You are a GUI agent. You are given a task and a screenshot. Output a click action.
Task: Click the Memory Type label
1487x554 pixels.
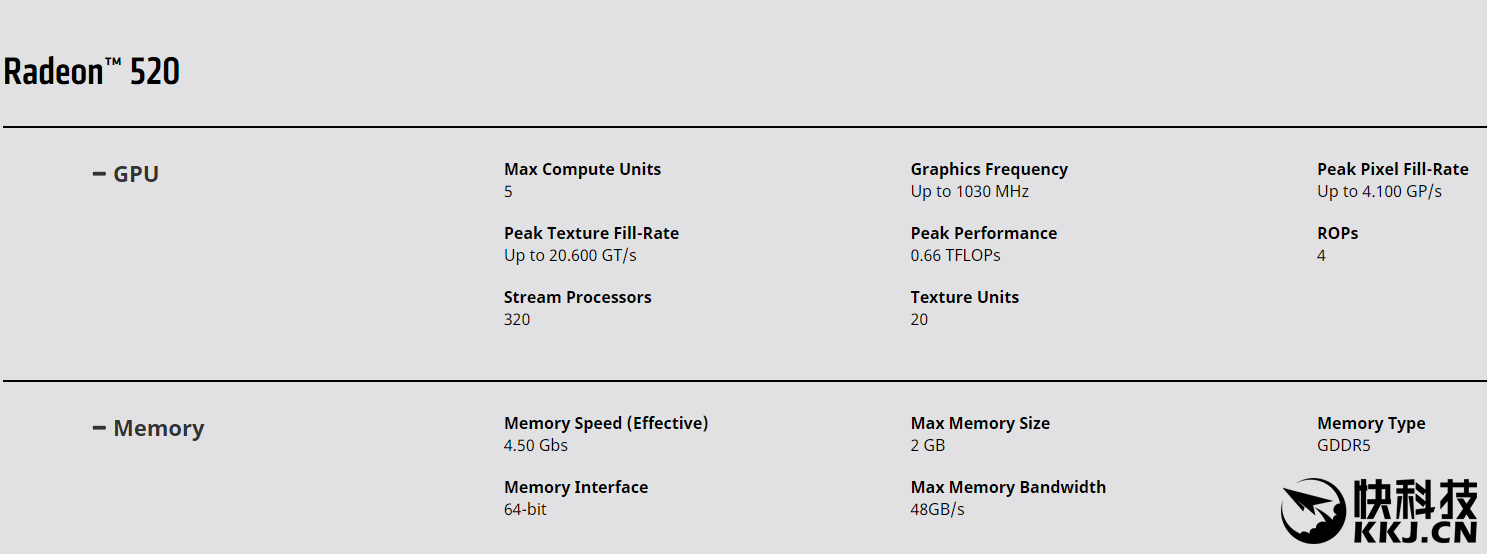point(1371,423)
